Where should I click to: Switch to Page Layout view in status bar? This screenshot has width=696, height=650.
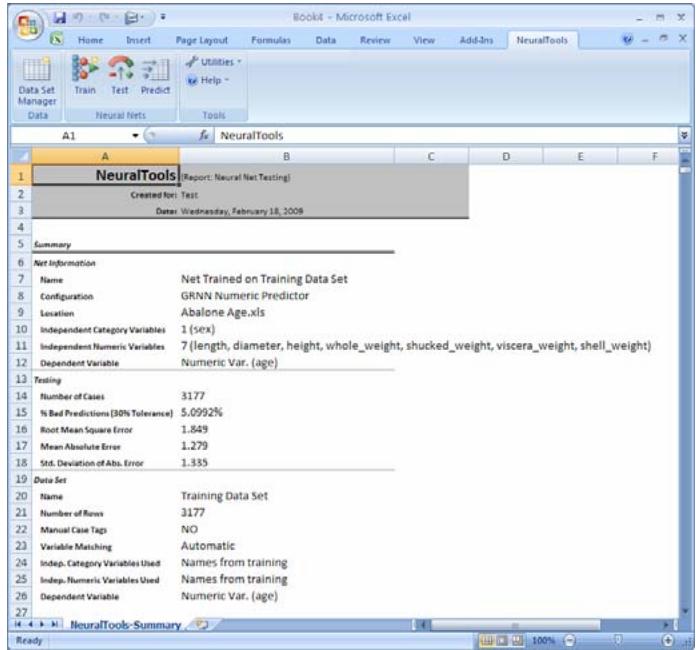coord(502,641)
